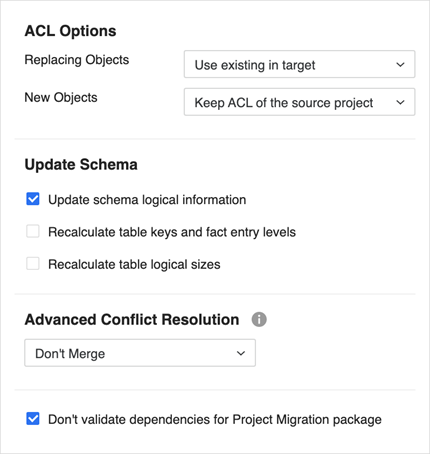The image size is (430, 454).
Task: Click the Advanced Conflict Resolution heading text
Action: coord(132,319)
